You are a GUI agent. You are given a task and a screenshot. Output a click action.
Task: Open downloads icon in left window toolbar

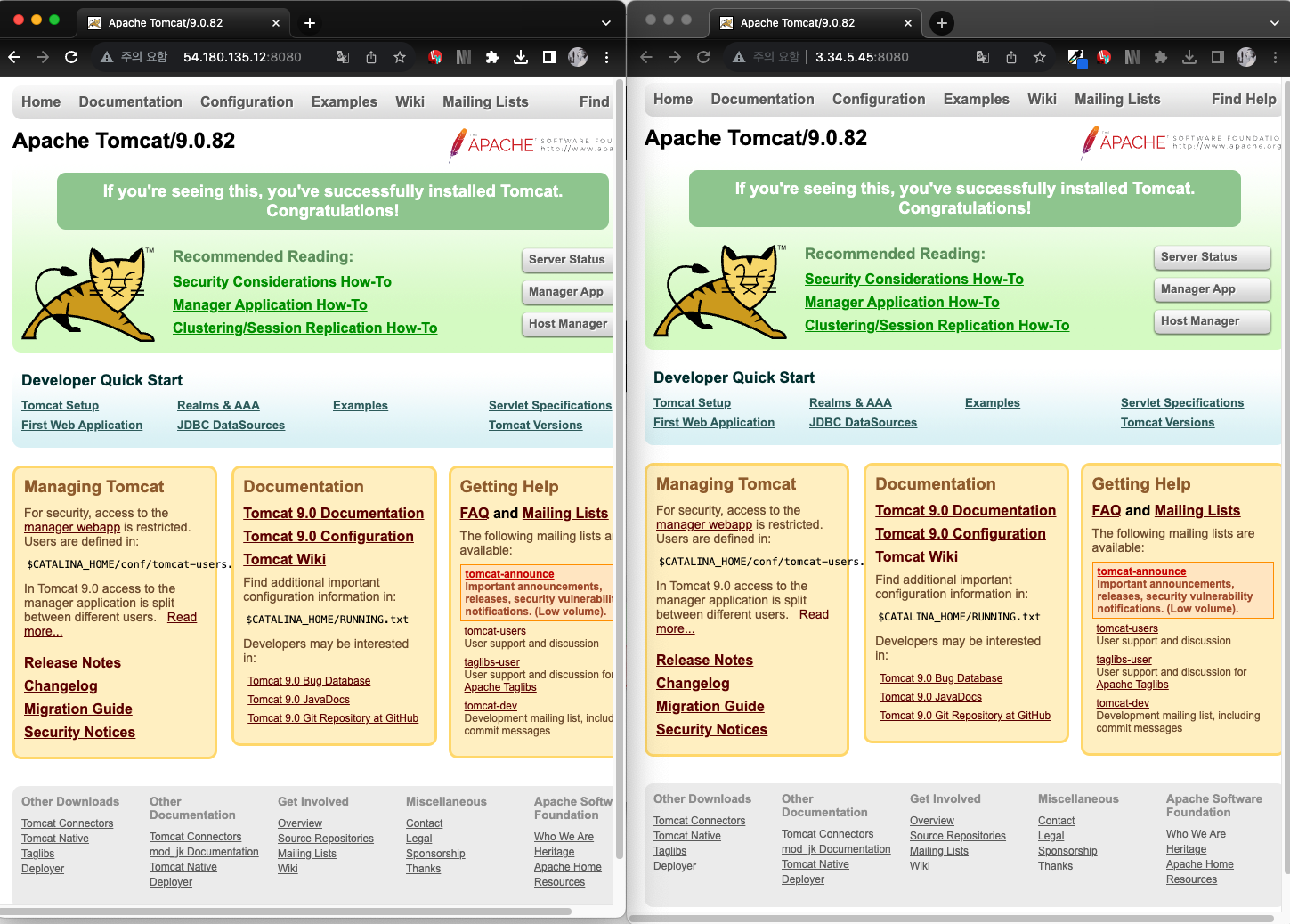click(x=521, y=57)
